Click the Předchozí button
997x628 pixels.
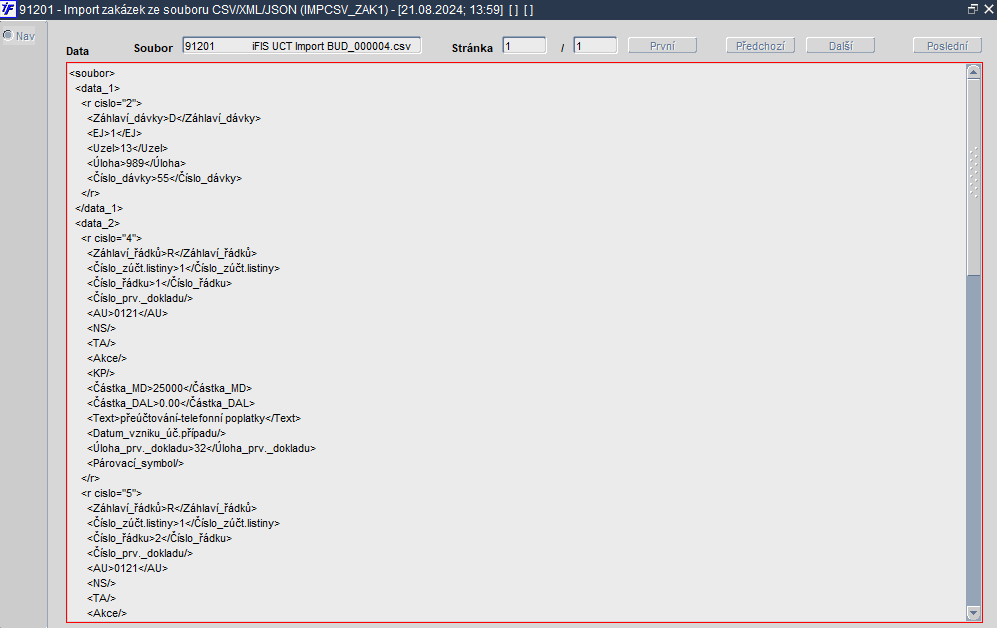(x=760, y=46)
